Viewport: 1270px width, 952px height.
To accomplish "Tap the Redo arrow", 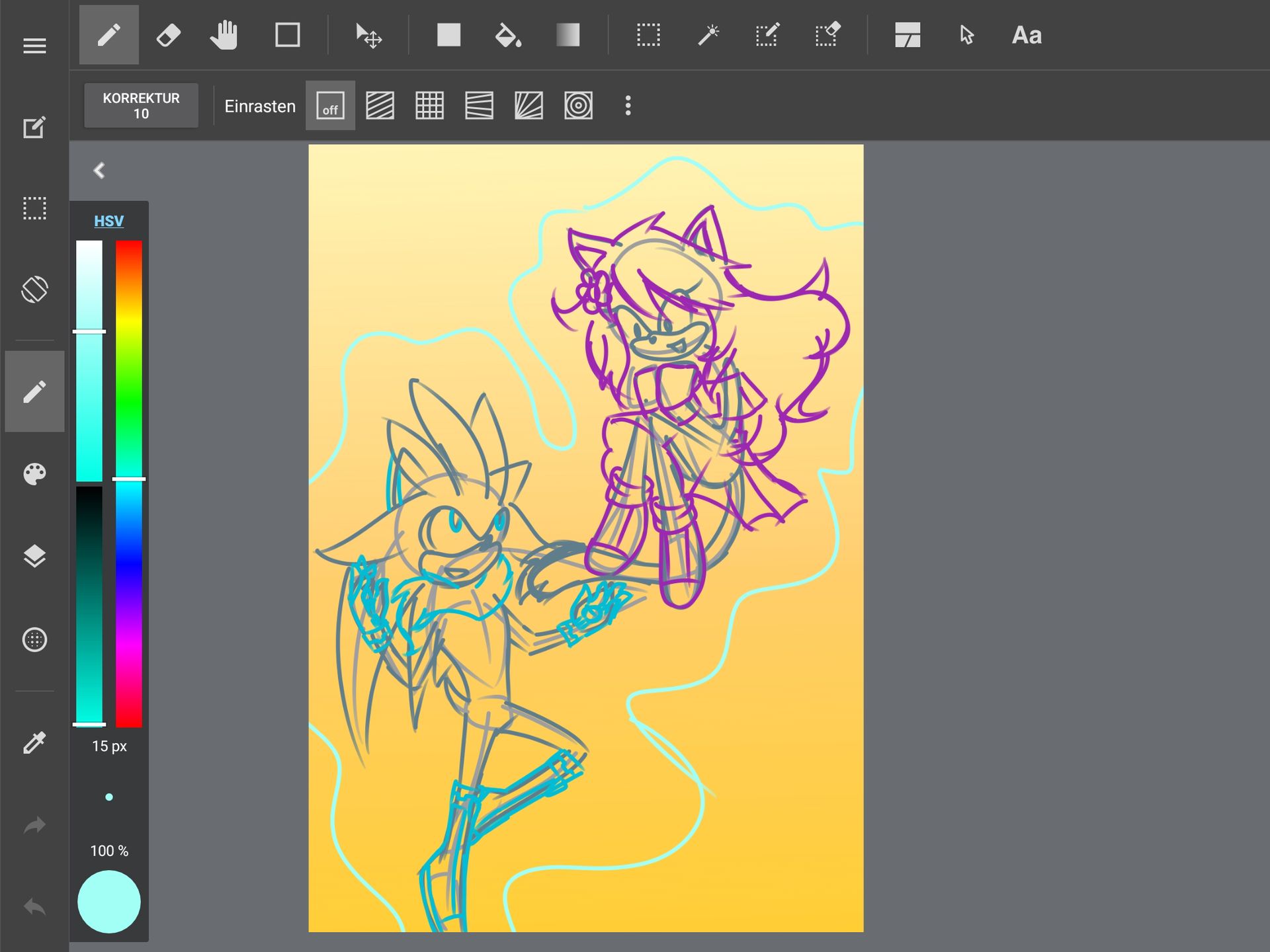I will [x=34, y=825].
